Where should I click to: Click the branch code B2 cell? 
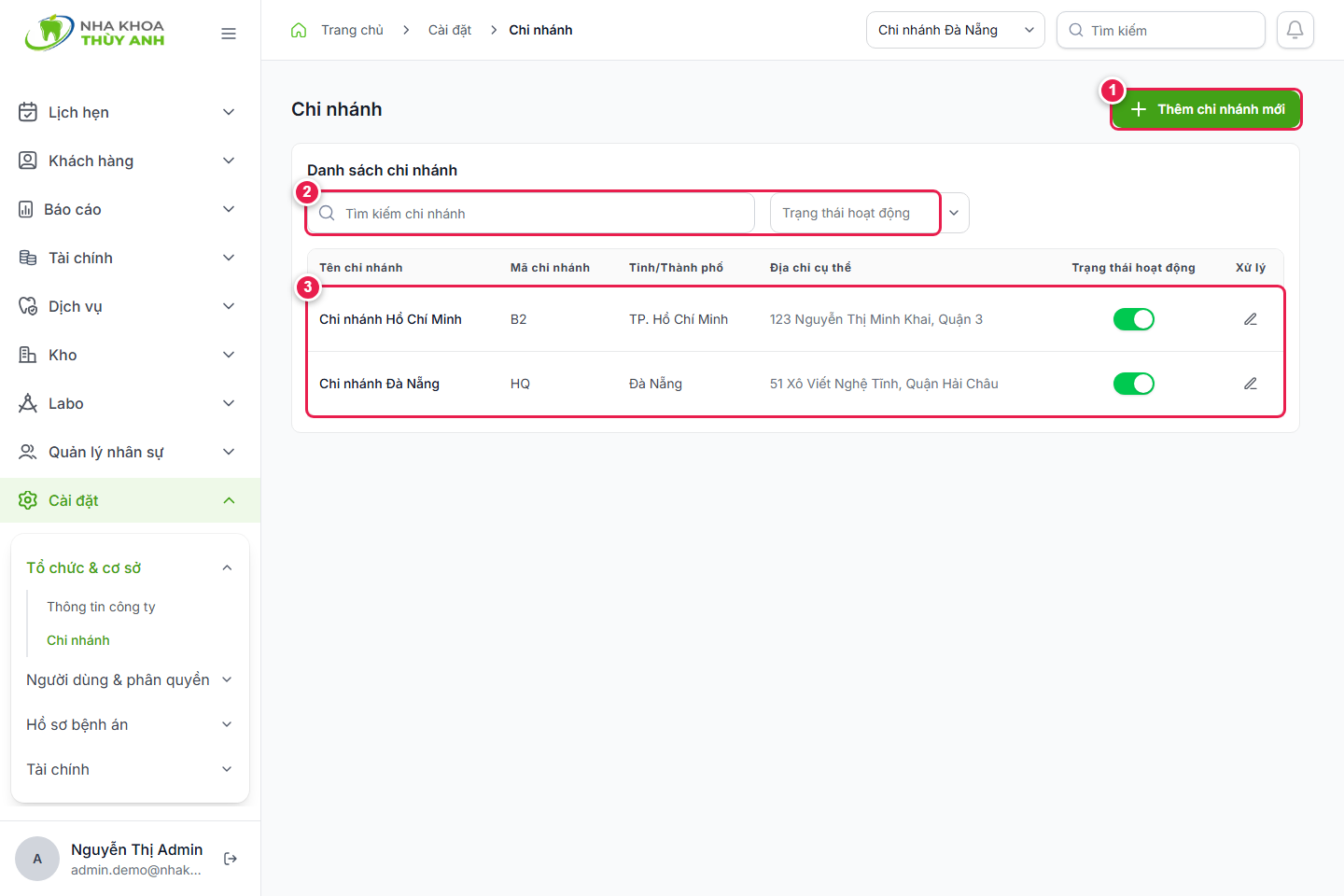pos(519,319)
